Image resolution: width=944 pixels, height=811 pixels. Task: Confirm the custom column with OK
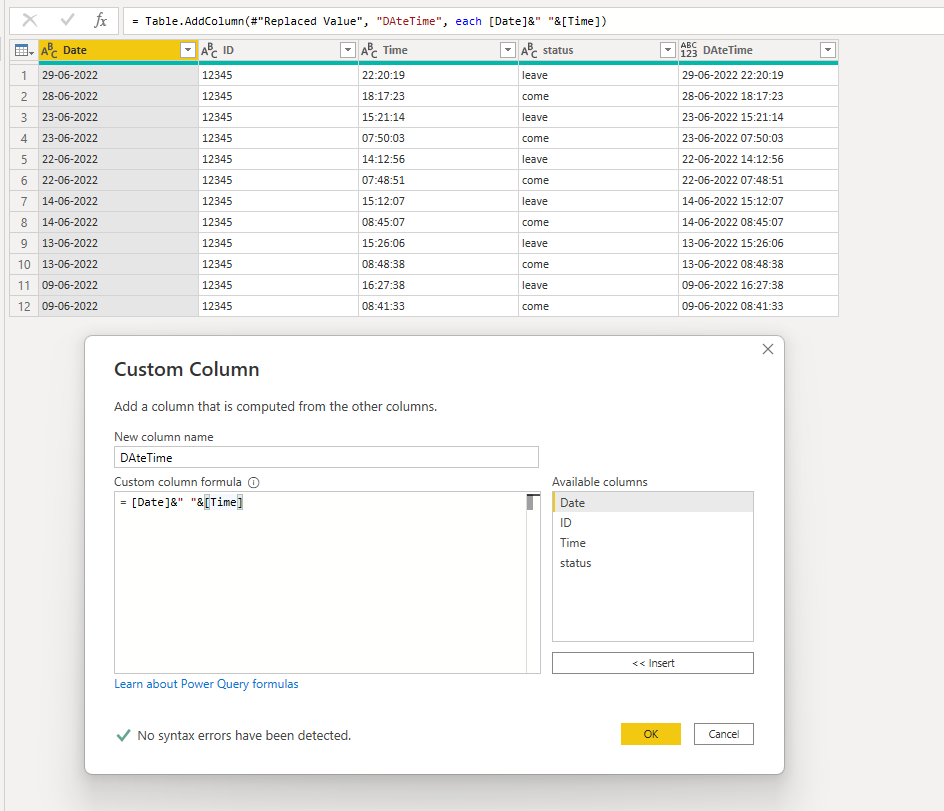651,734
